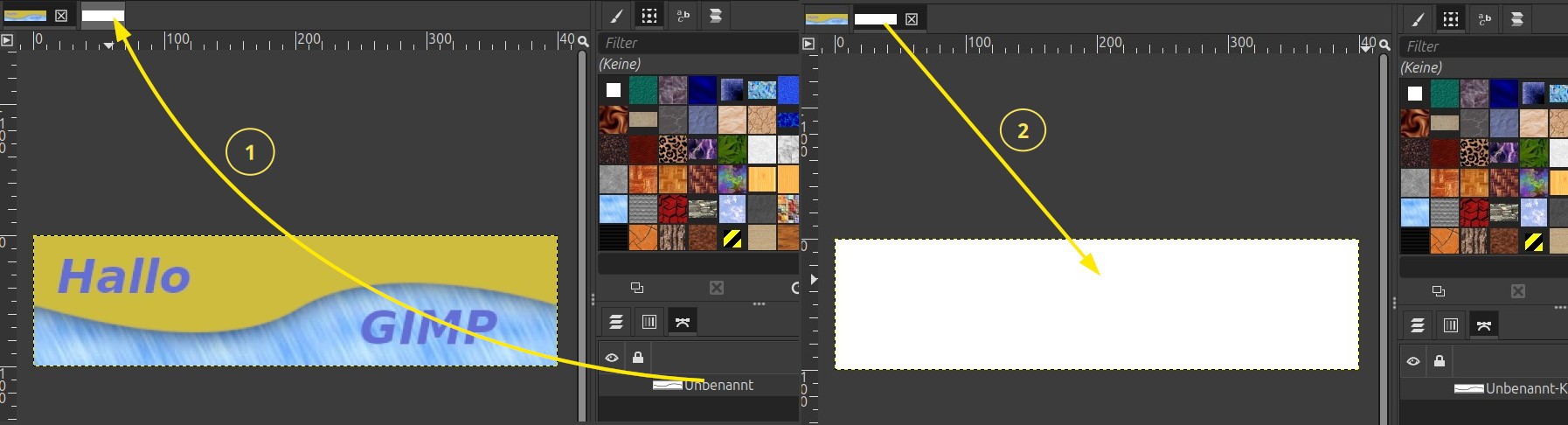Switch to the white image tab in the left window
The width and height of the screenshot is (1568, 425).
tap(103, 16)
